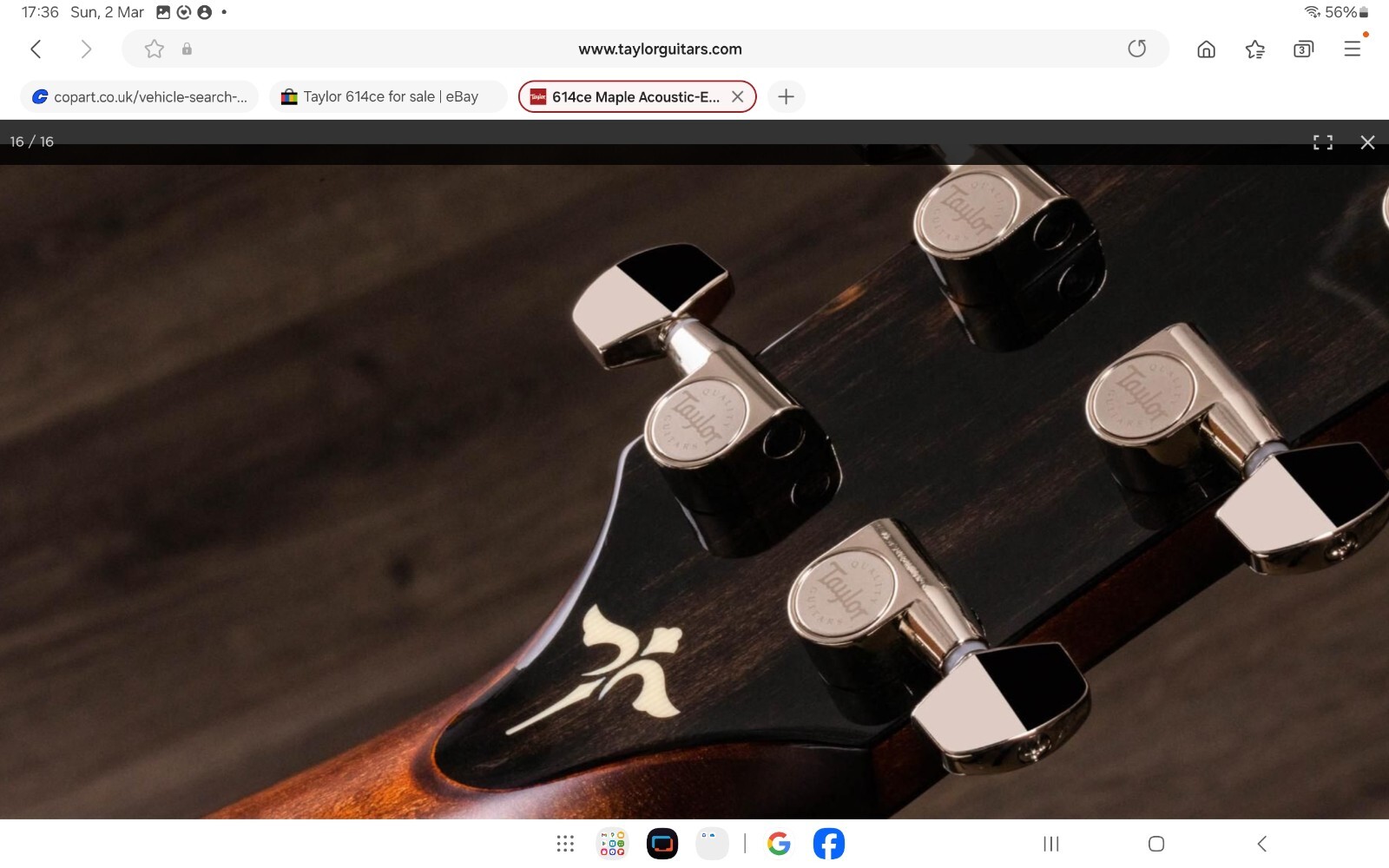This screenshot has height=868, width=1389.
Task: Reload the taylorguitars.com page
Action: [x=1136, y=49]
